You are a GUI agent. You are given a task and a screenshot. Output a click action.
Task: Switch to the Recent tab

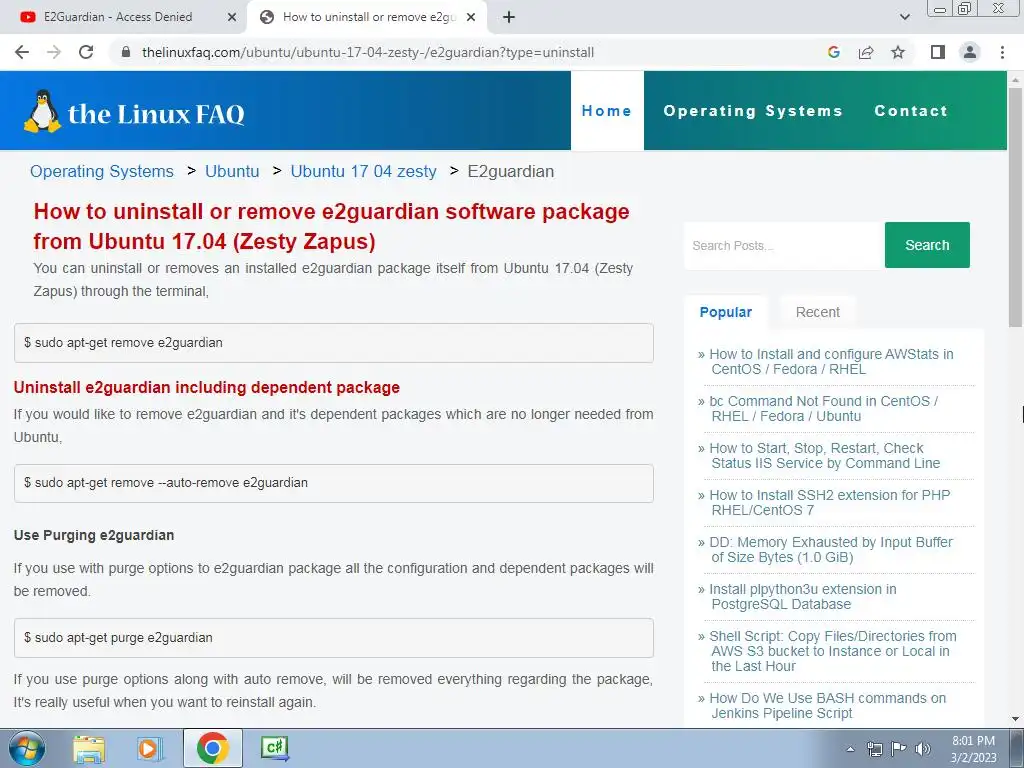818,312
